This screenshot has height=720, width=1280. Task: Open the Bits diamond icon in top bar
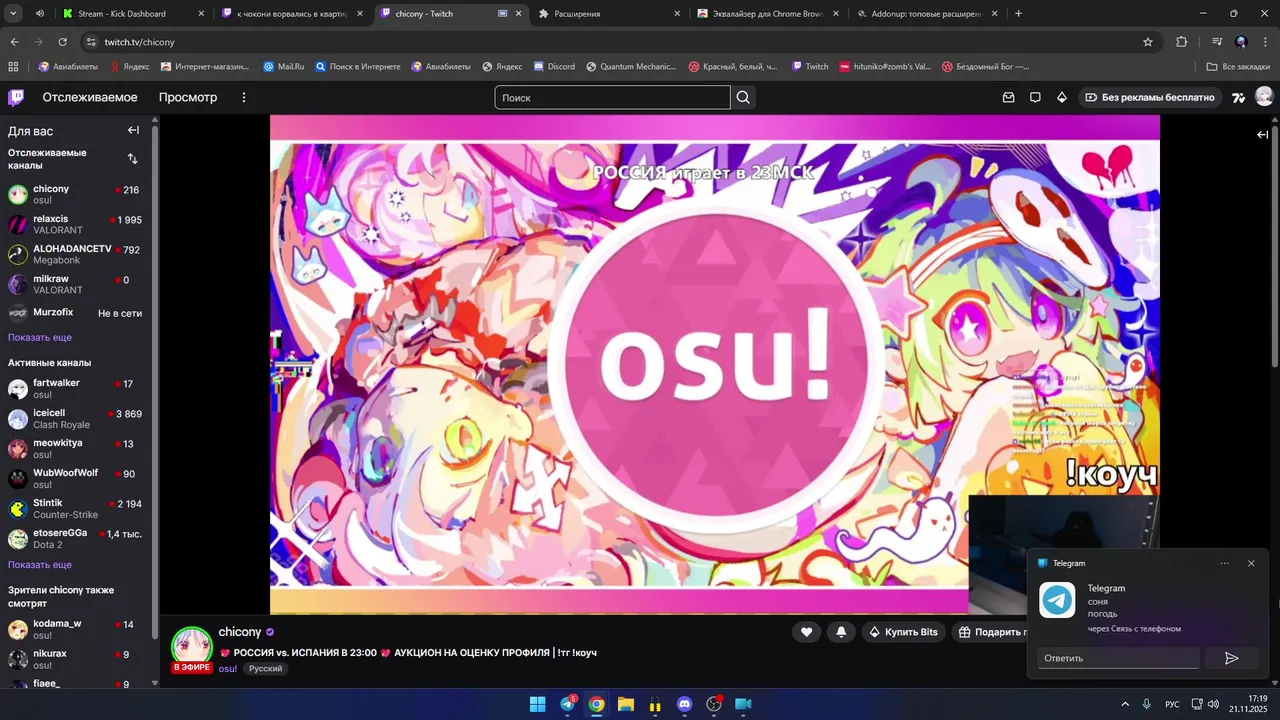[1062, 97]
